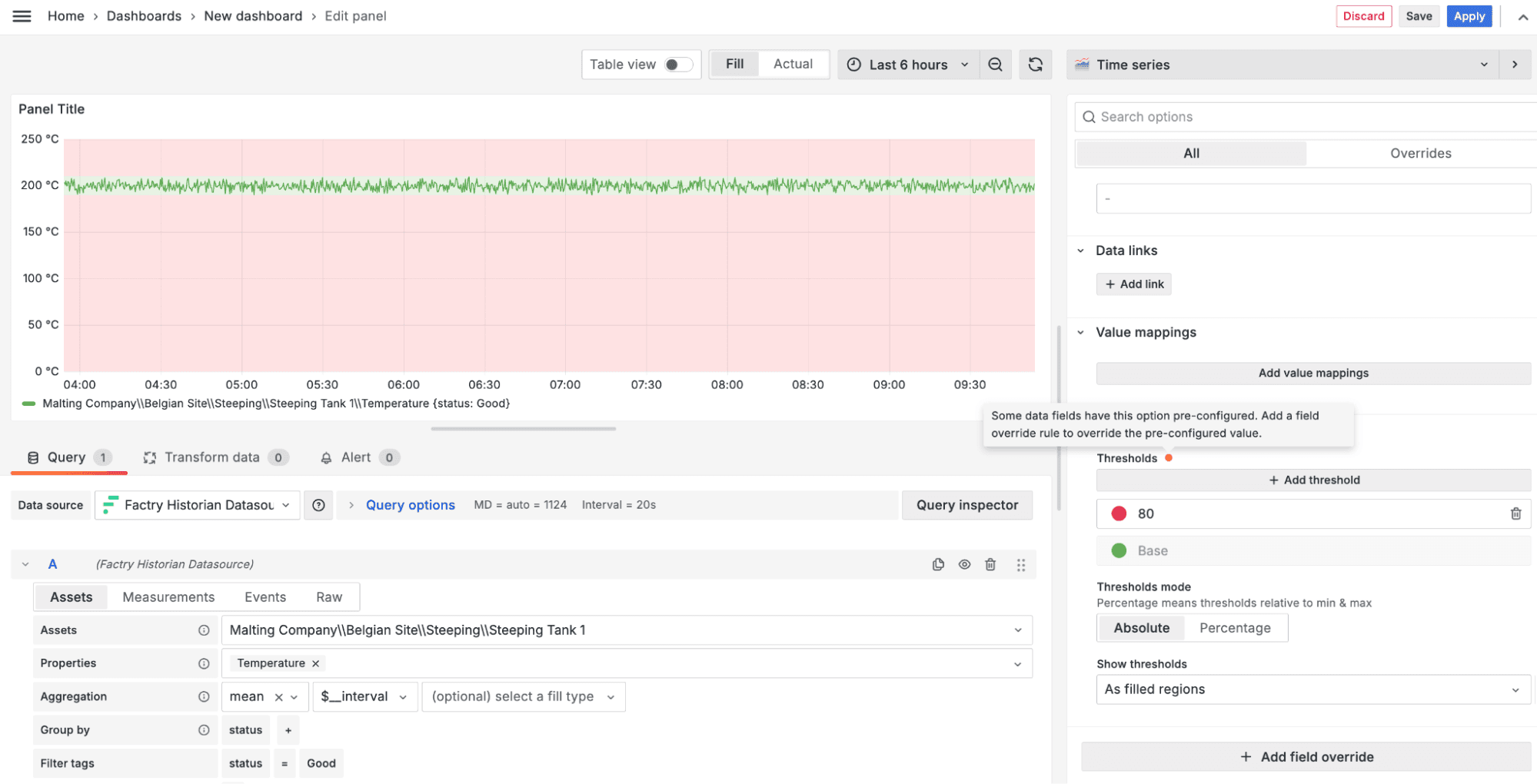Open datasource help via question mark icon

click(318, 505)
